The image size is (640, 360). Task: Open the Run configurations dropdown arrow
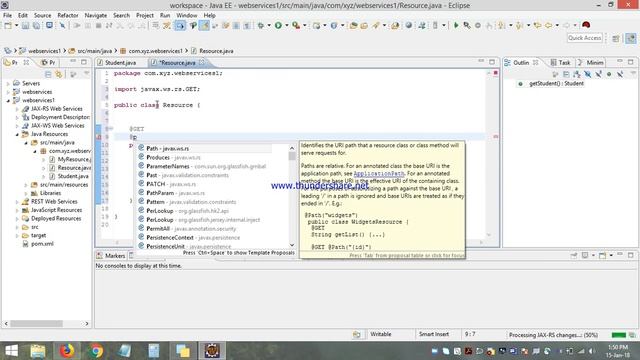click(x=287, y=25)
